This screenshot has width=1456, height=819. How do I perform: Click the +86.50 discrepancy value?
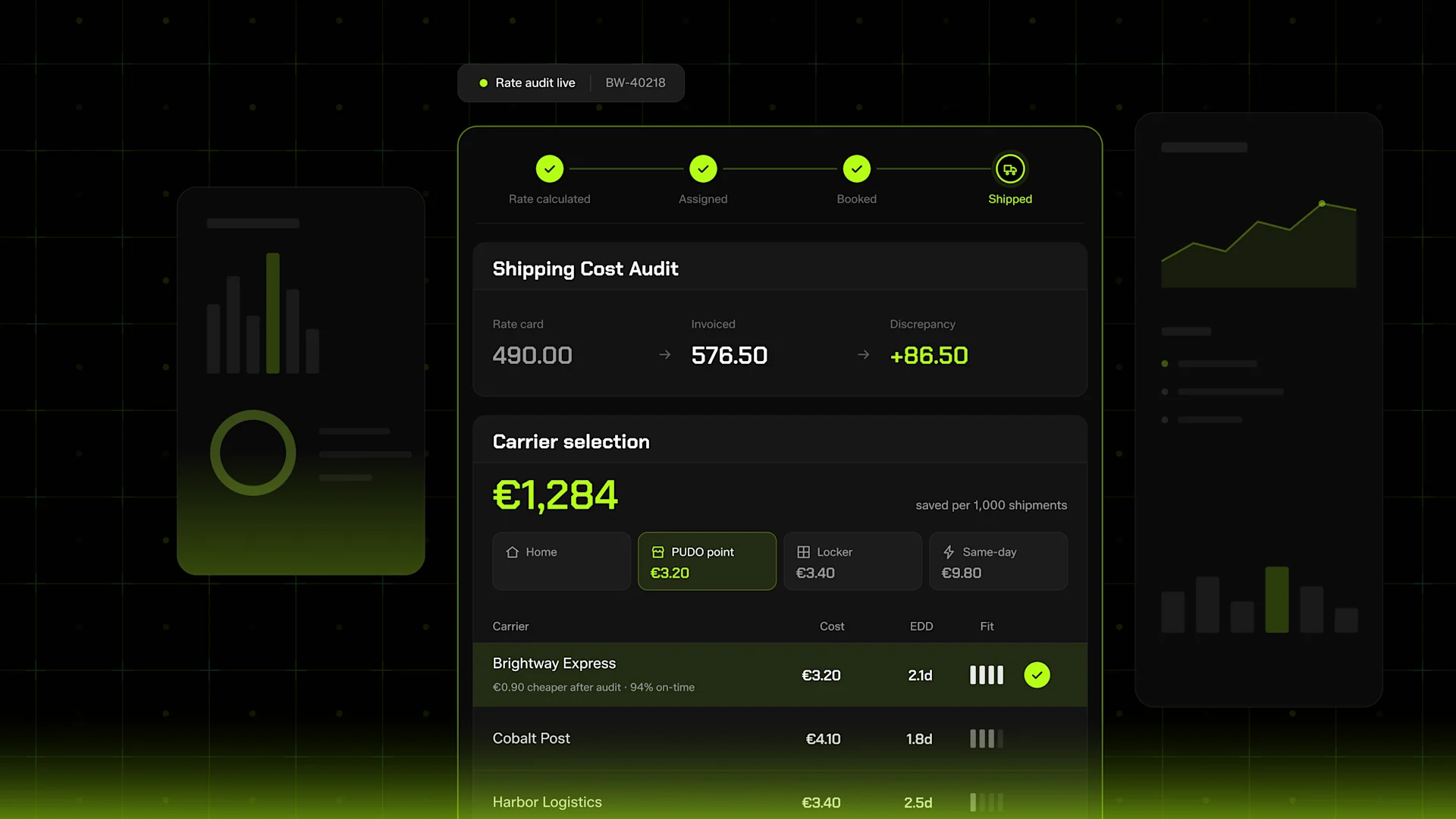point(929,356)
